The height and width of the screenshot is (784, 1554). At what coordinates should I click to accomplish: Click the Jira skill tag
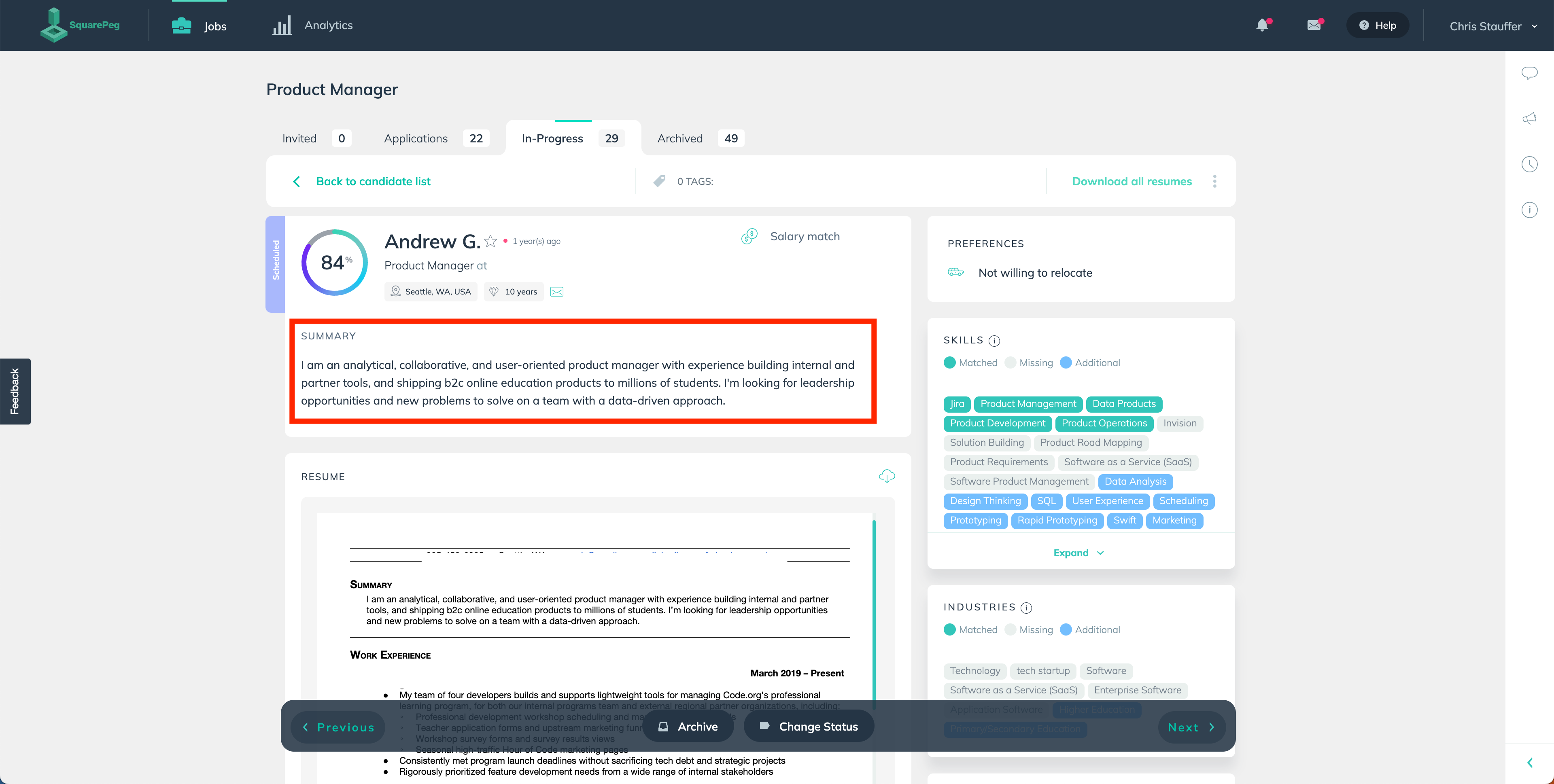pos(957,404)
